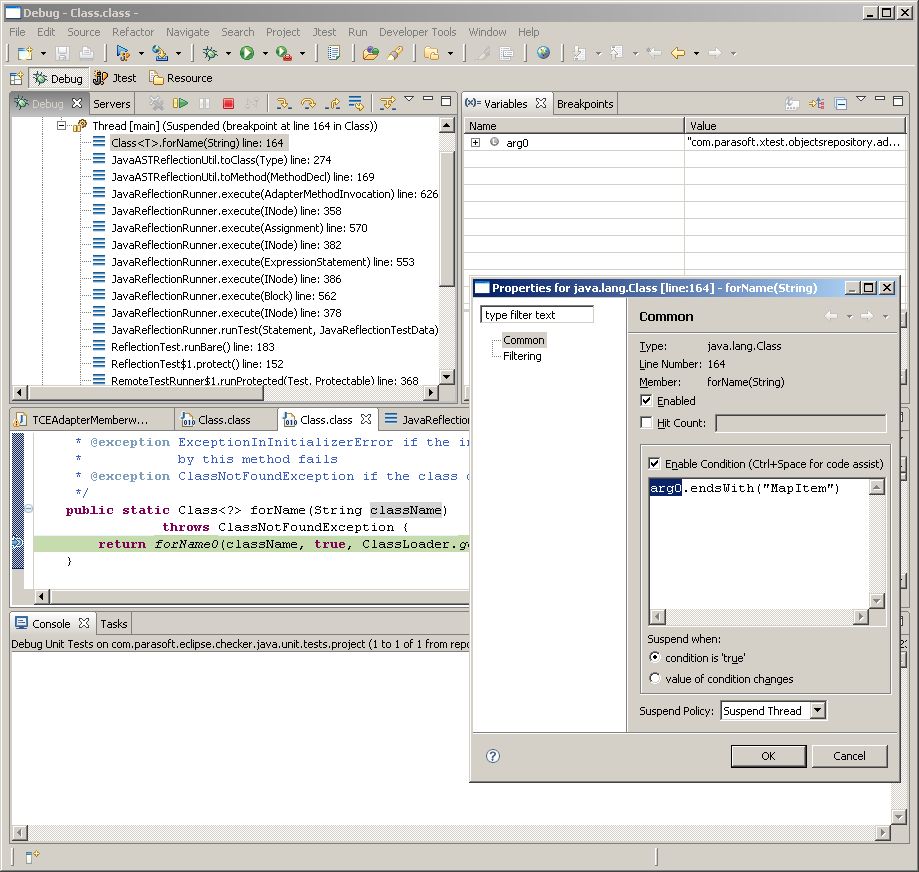Switch to the Resource perspective

[x=181, y=78]
